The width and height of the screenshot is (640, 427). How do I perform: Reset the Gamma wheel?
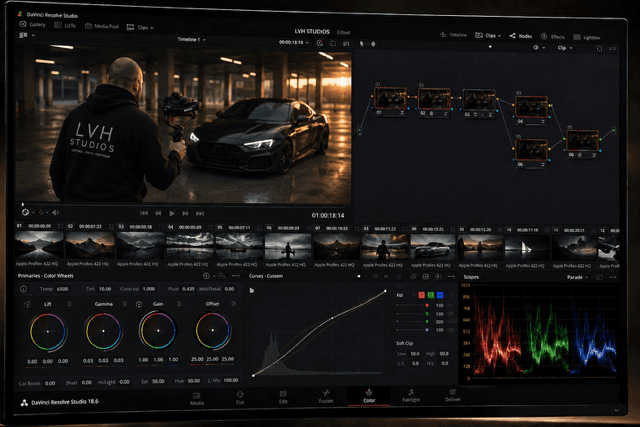(x=124, y=304)
